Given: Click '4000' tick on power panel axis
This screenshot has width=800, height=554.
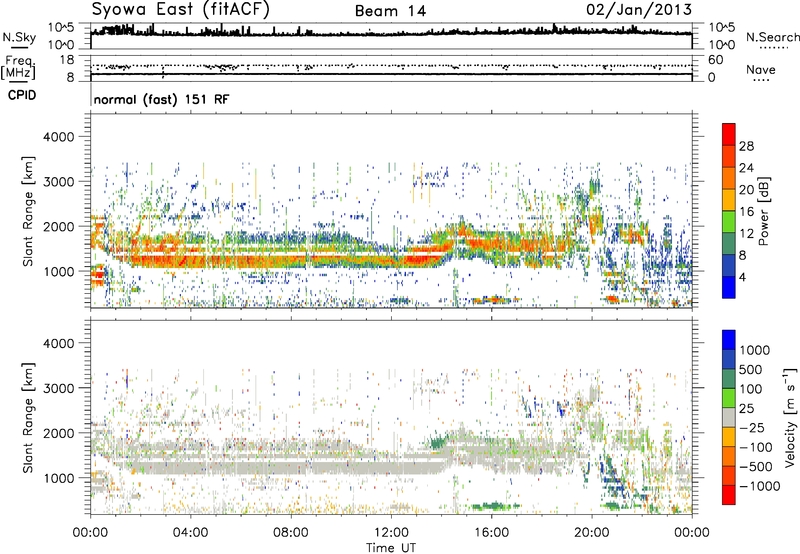Looking at the screenshot, I should (x=58, y=137).
